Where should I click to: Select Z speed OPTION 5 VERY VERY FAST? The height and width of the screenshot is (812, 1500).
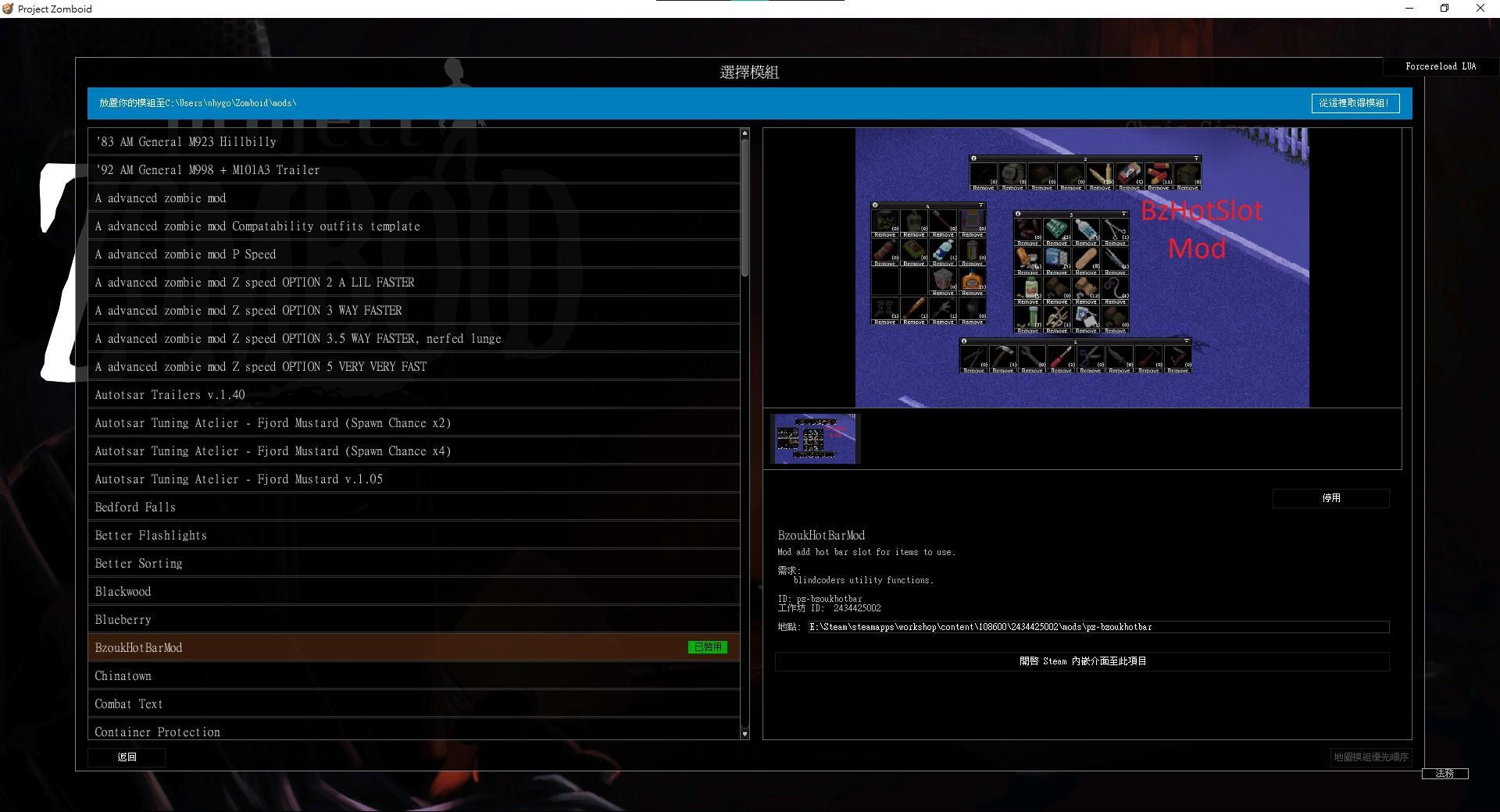click(414, 367)
